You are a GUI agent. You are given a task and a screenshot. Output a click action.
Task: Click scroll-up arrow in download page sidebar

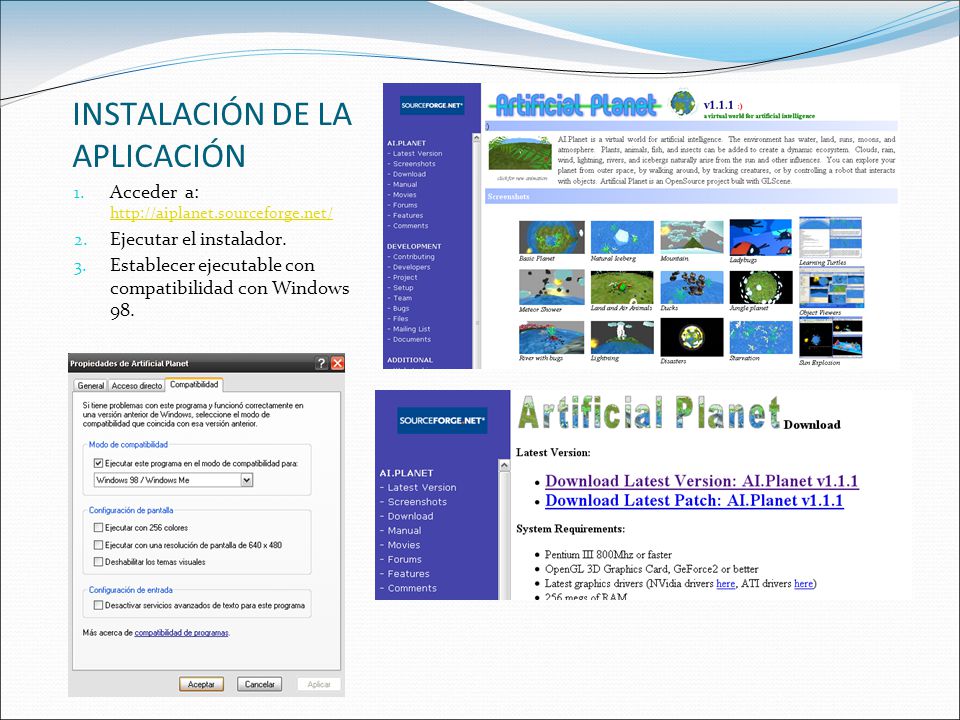(x=504, y=466)
